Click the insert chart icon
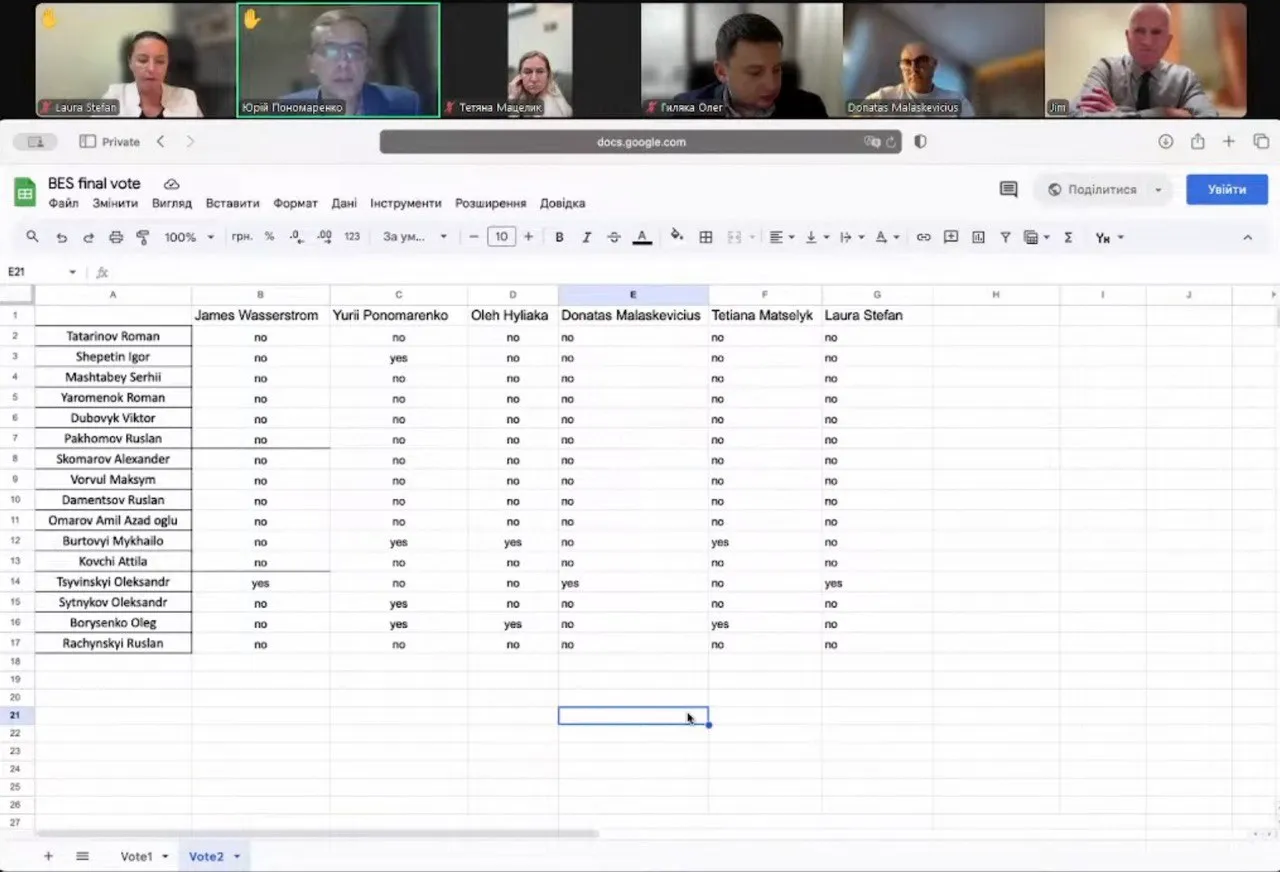Image resolution: width=1280 pixels, height=872 pixels. pyautogui.click(x=978, y=237)
